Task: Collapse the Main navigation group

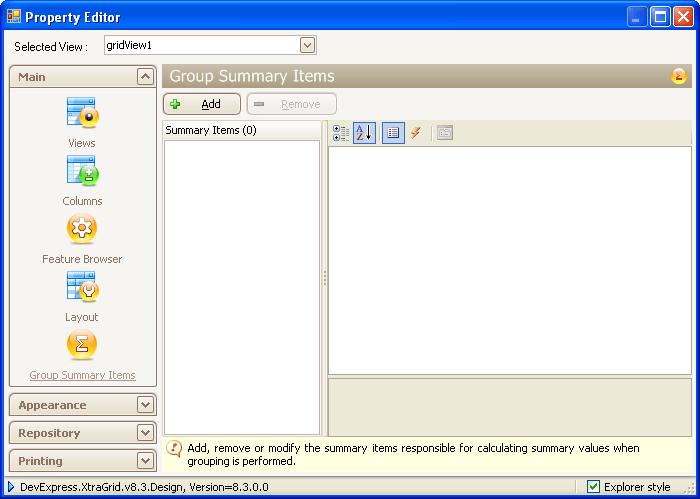Action: [145, 77]
